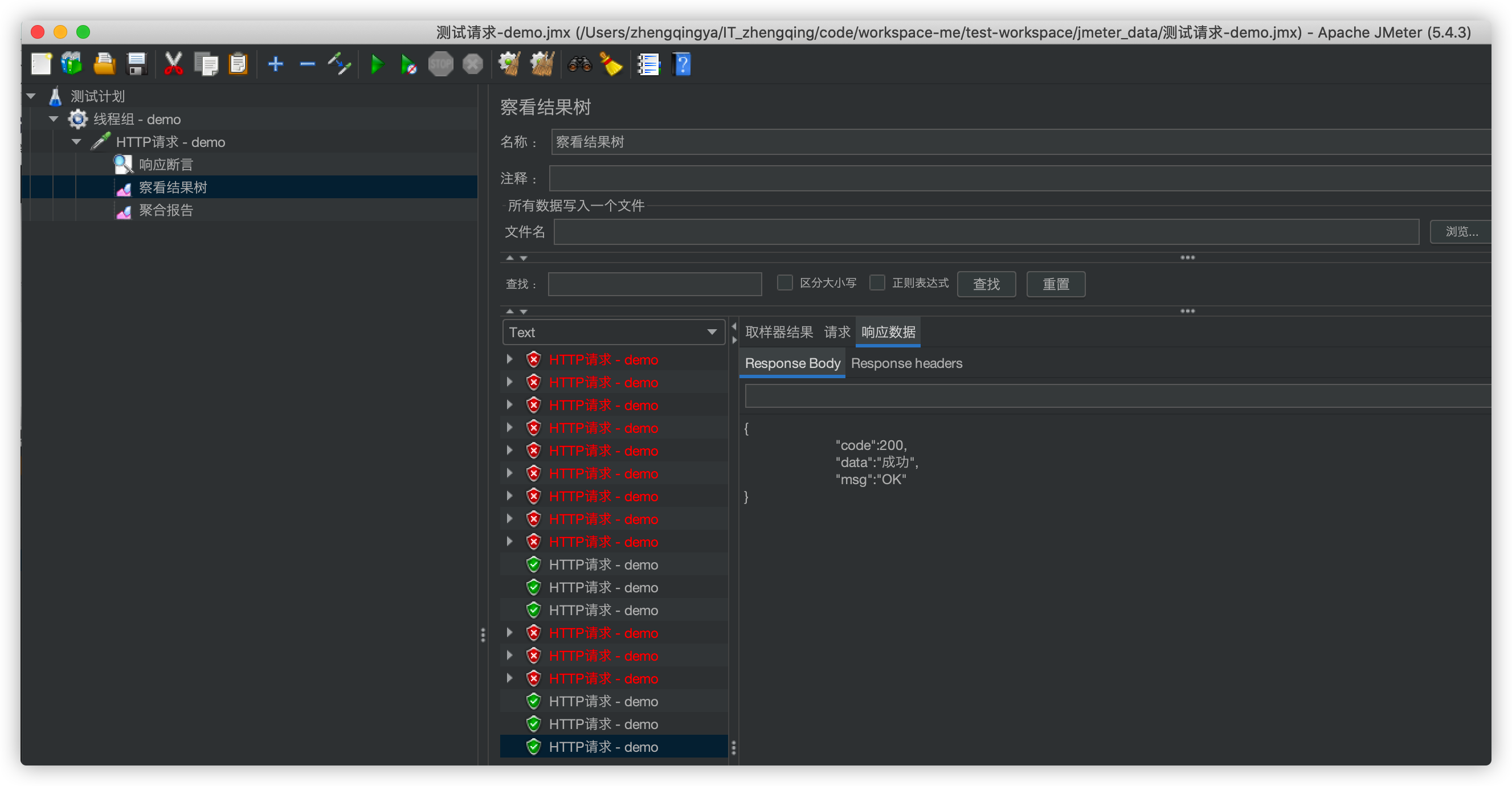Click the vertical split pane divider handle

pyautogui.click(x=483, y=634)
